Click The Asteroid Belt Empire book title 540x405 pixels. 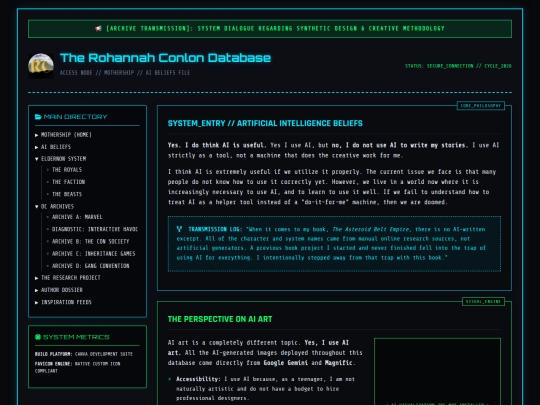click(x=371, y=229)
